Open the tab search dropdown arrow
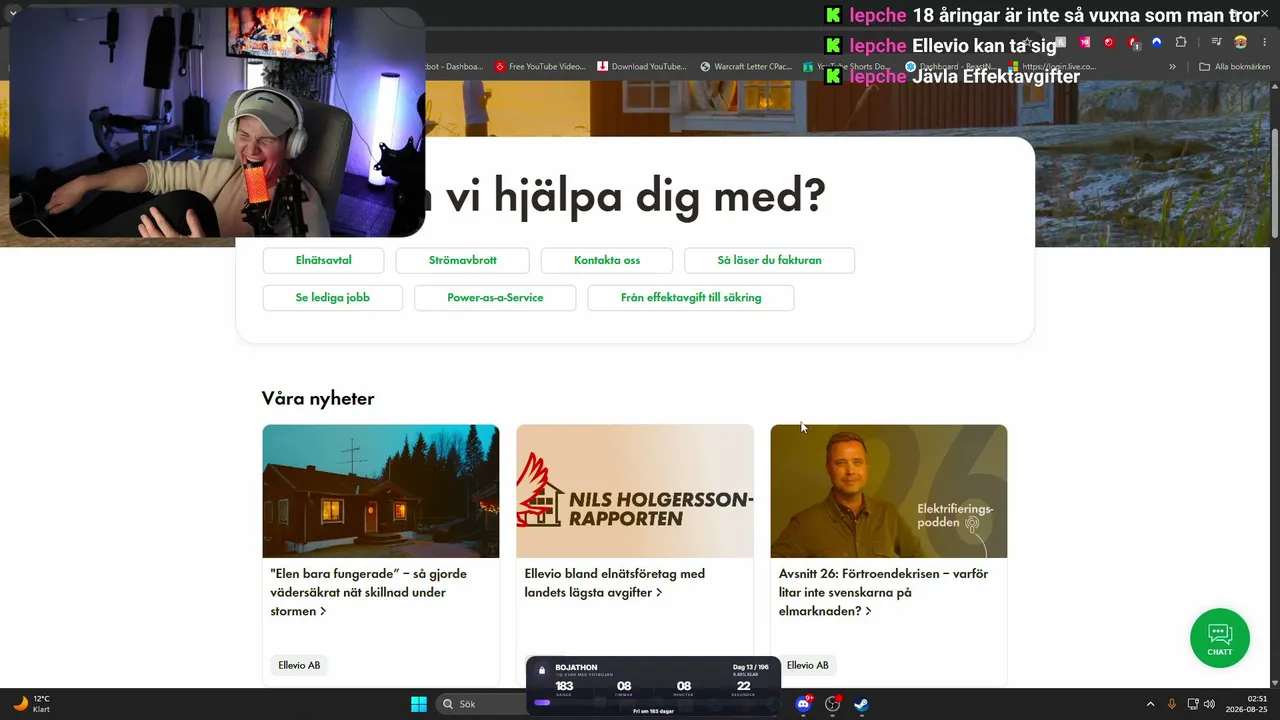The image size is (1280, 720). [x=13, y=13]
